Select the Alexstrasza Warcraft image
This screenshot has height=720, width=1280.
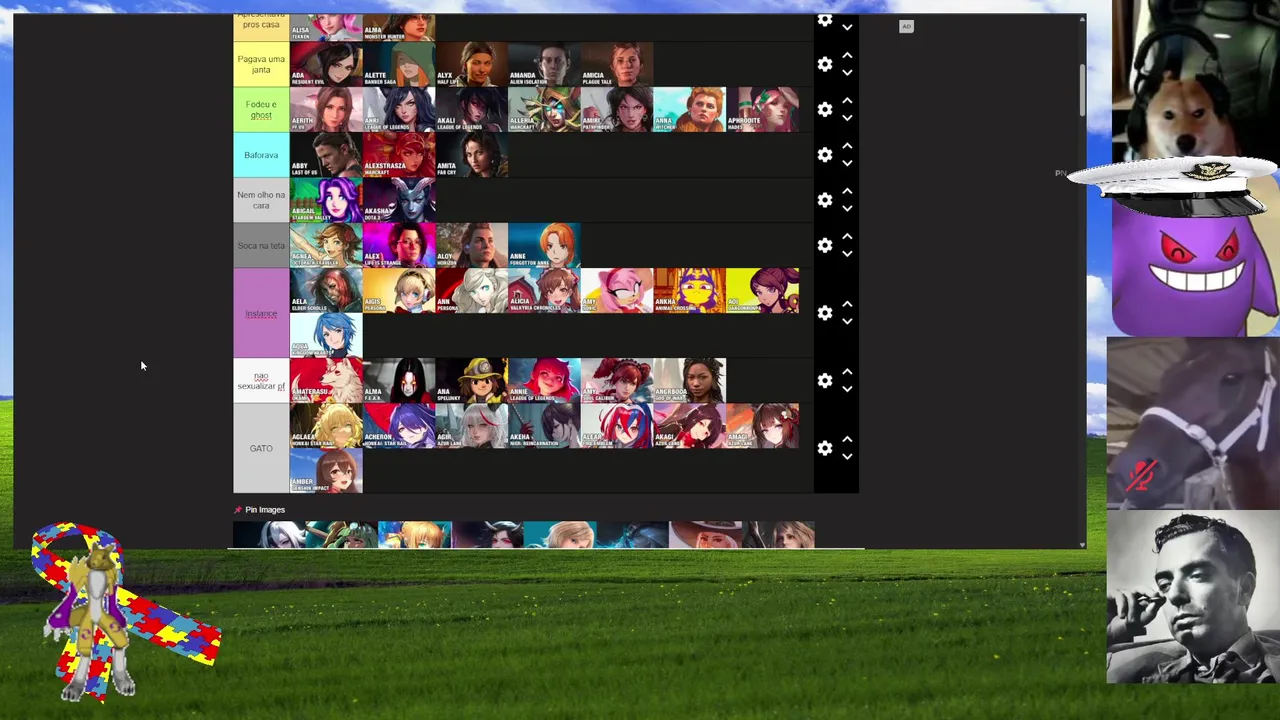point(399,154)
